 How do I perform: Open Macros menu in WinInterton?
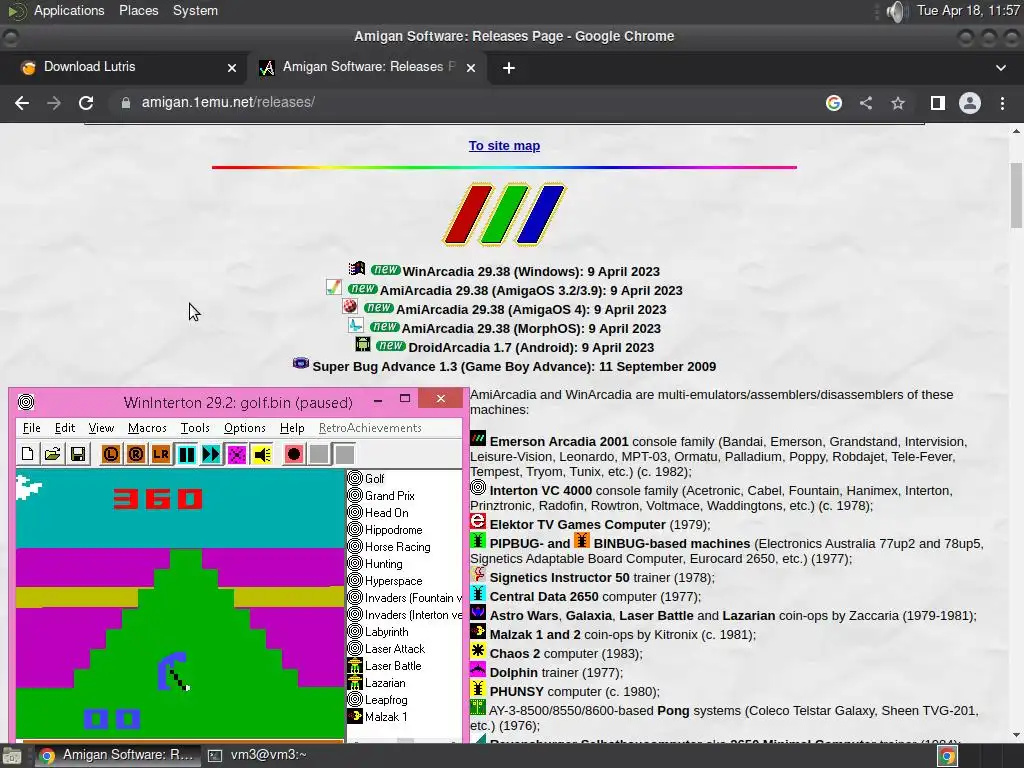(x=147, y=428)
